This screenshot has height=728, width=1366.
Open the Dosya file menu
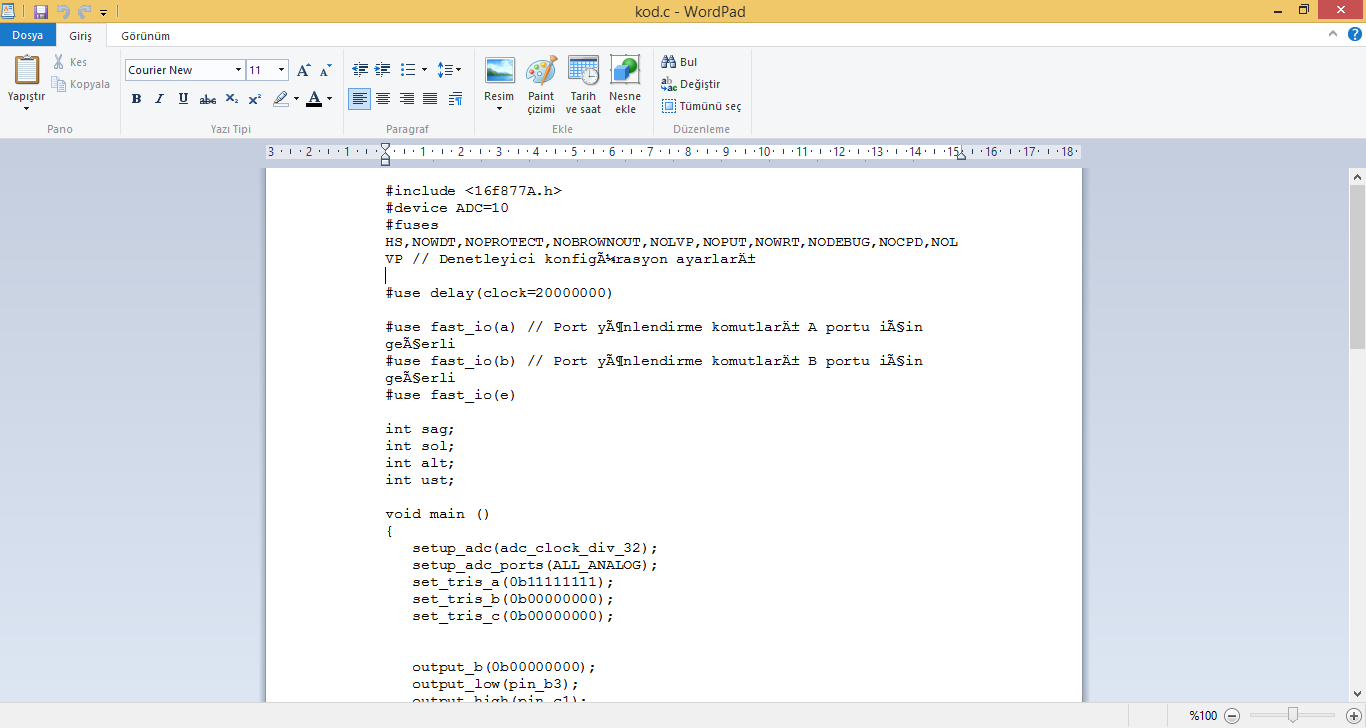point(28,35)
